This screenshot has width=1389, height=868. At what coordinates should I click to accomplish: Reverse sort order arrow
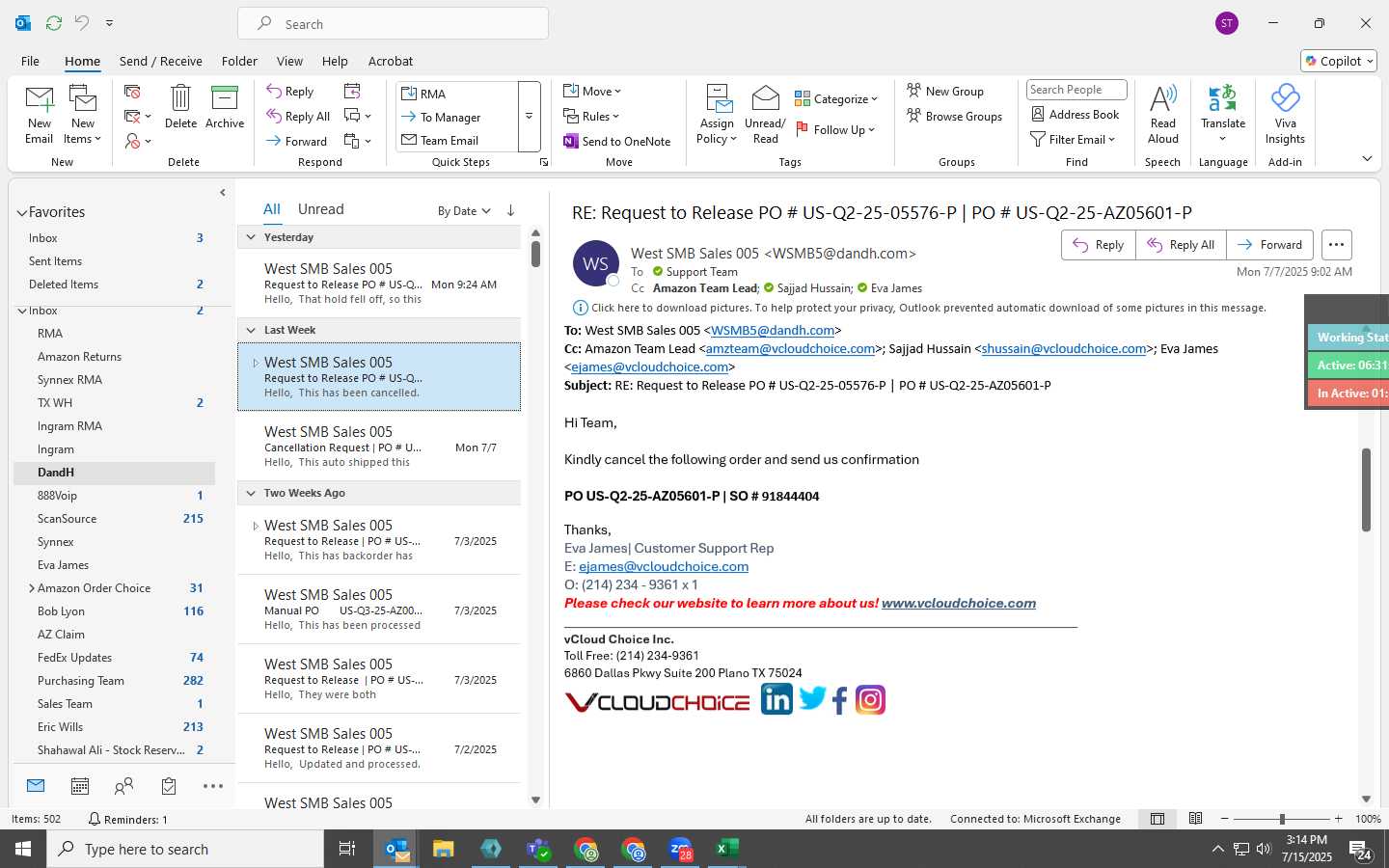tap(510, 210)
